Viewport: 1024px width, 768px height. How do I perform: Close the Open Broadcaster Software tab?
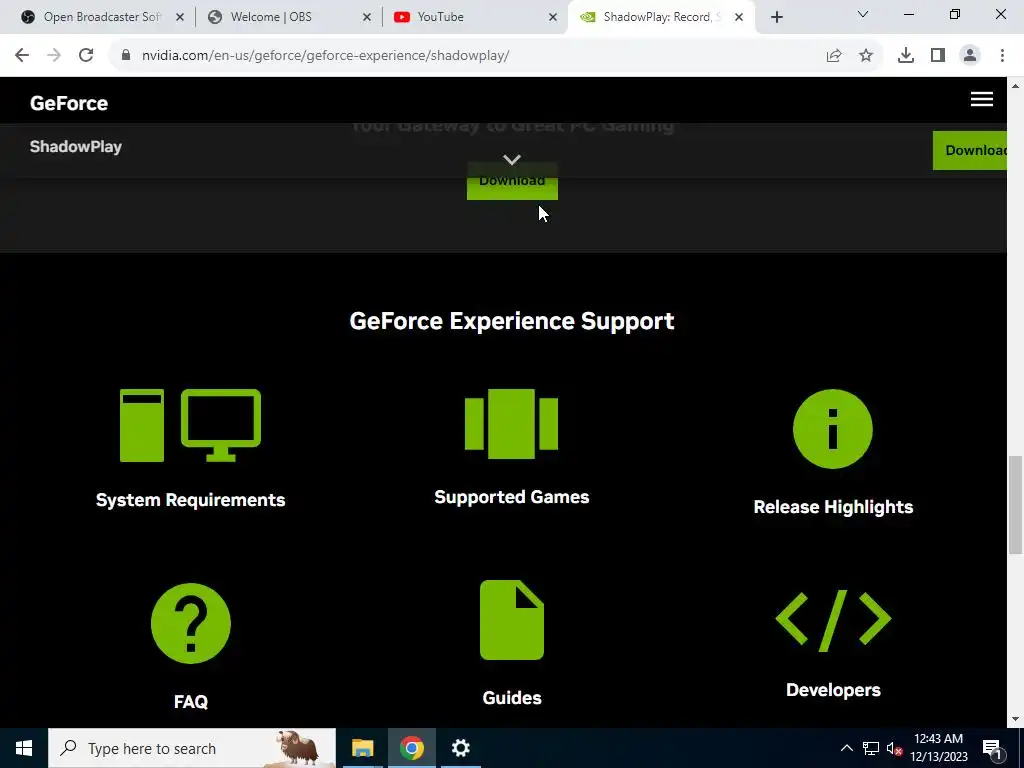point(180,18)
